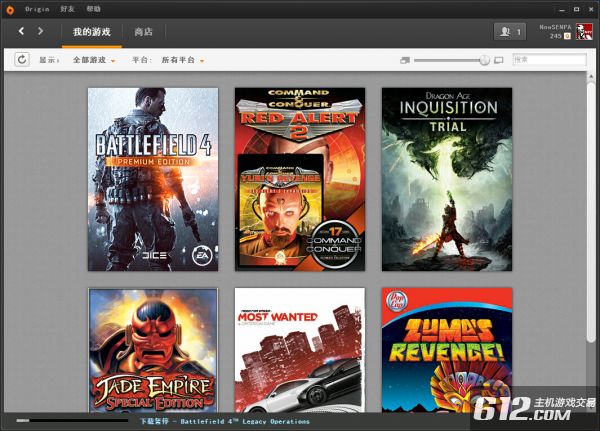Select Jade Empire Special Edition tile
The height and width of the screenshot is (431, 600).
point(153,350)
